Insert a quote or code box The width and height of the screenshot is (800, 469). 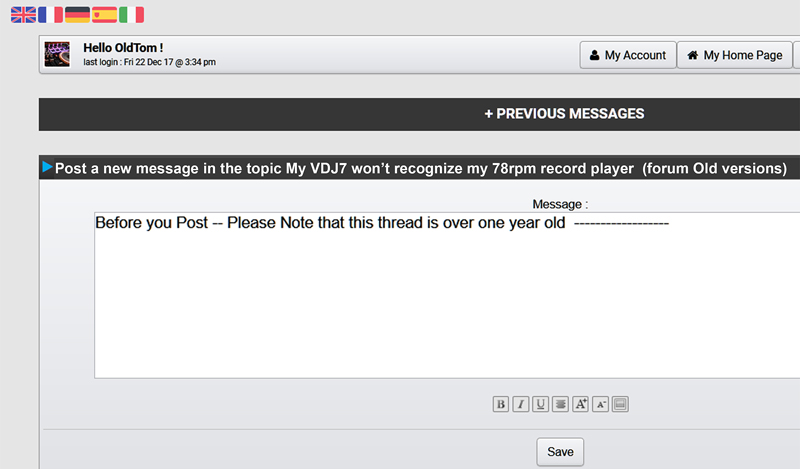coord(620,404)
